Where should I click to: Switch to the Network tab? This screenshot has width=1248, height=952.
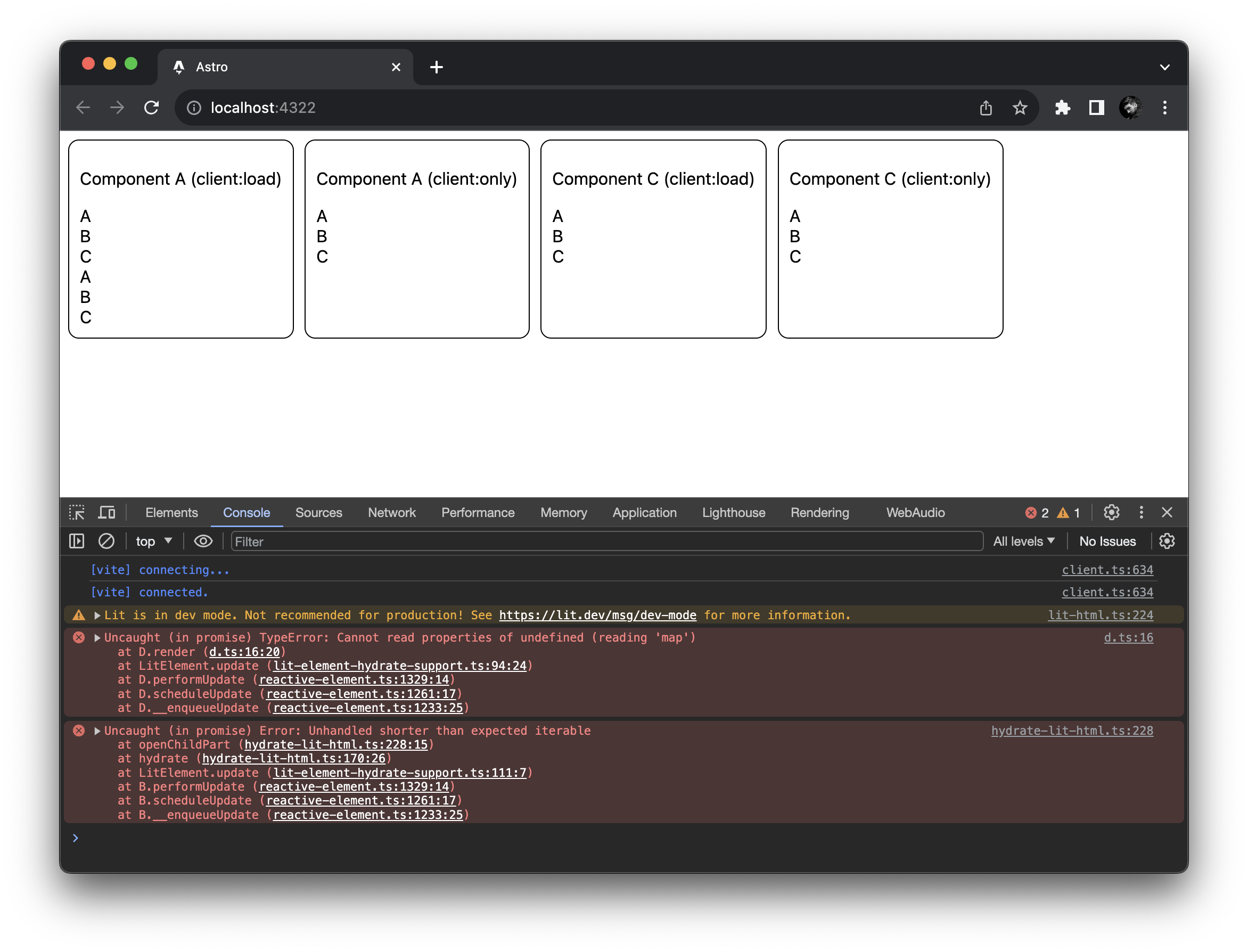[x=391, y=512]
